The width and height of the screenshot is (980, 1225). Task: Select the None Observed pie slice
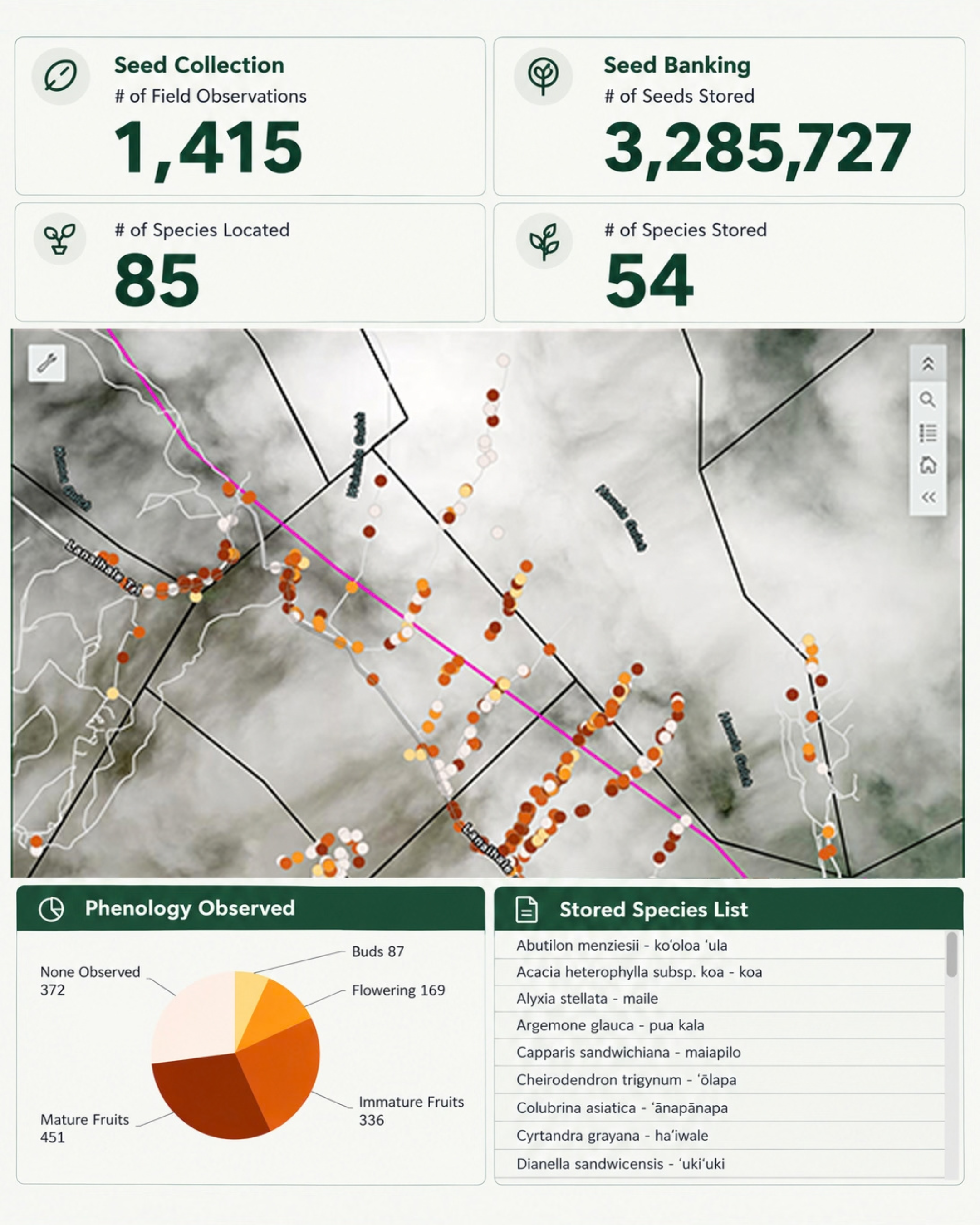193,1017
